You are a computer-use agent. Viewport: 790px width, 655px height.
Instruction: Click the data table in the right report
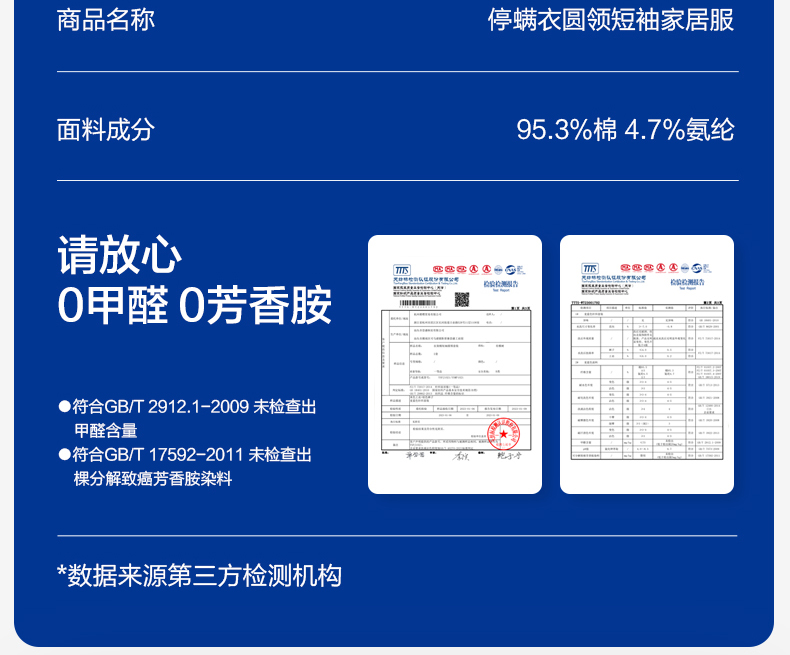click(647, 380)
